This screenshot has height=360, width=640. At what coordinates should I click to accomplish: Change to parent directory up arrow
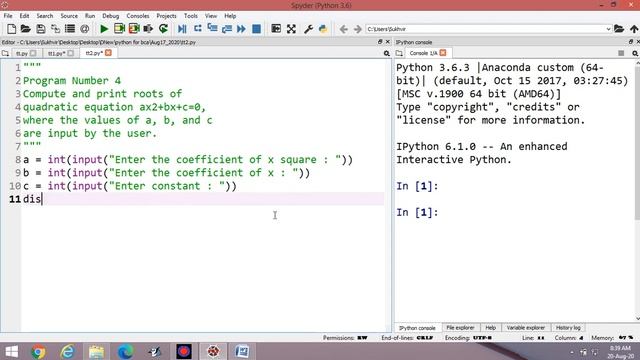coord(633,29)
